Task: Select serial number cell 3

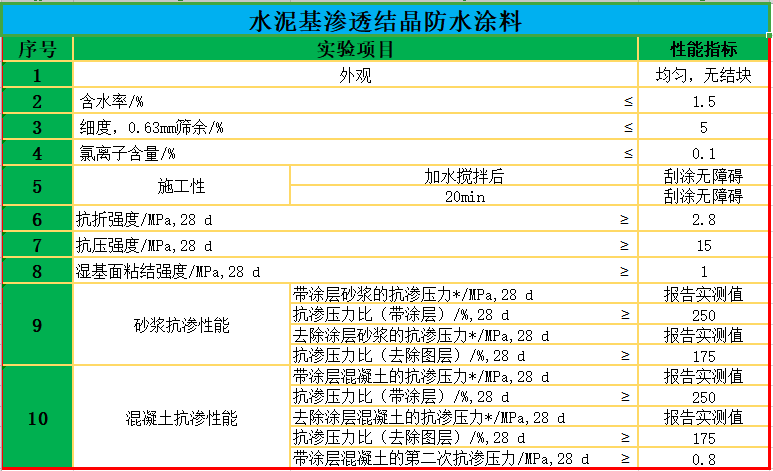Action: (x=37, y=127)
